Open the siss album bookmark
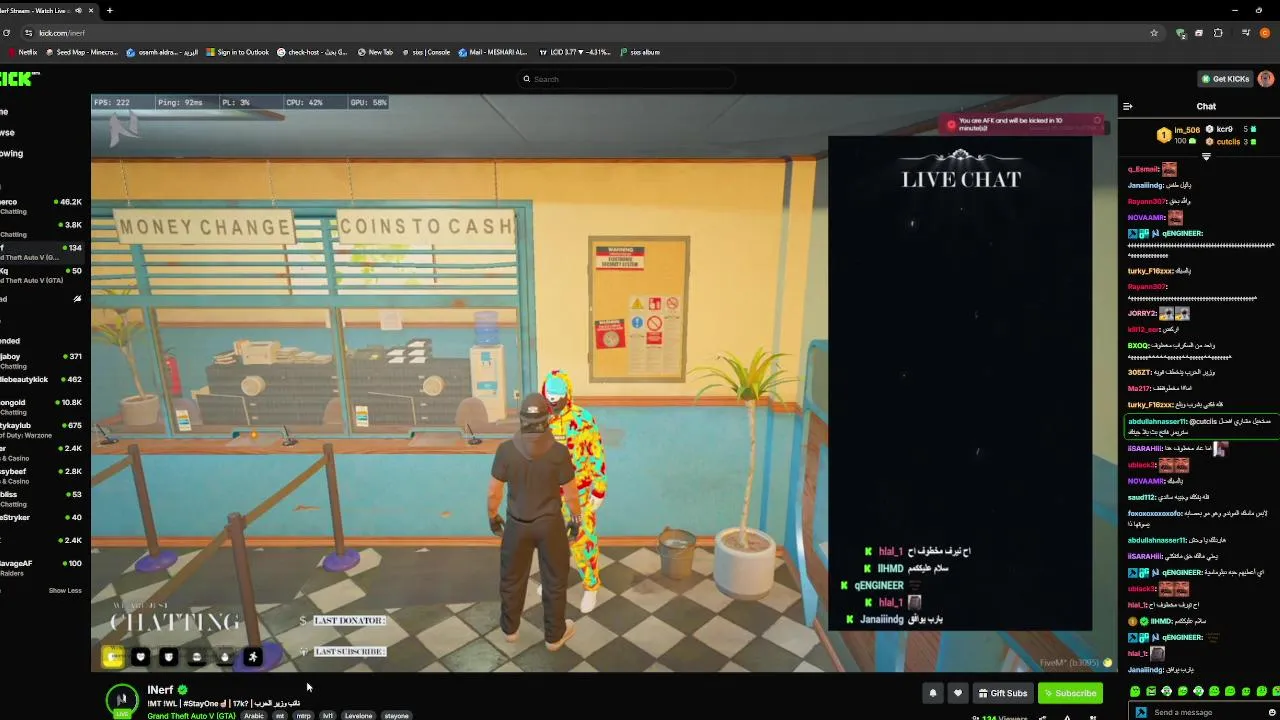 (640, 52)
